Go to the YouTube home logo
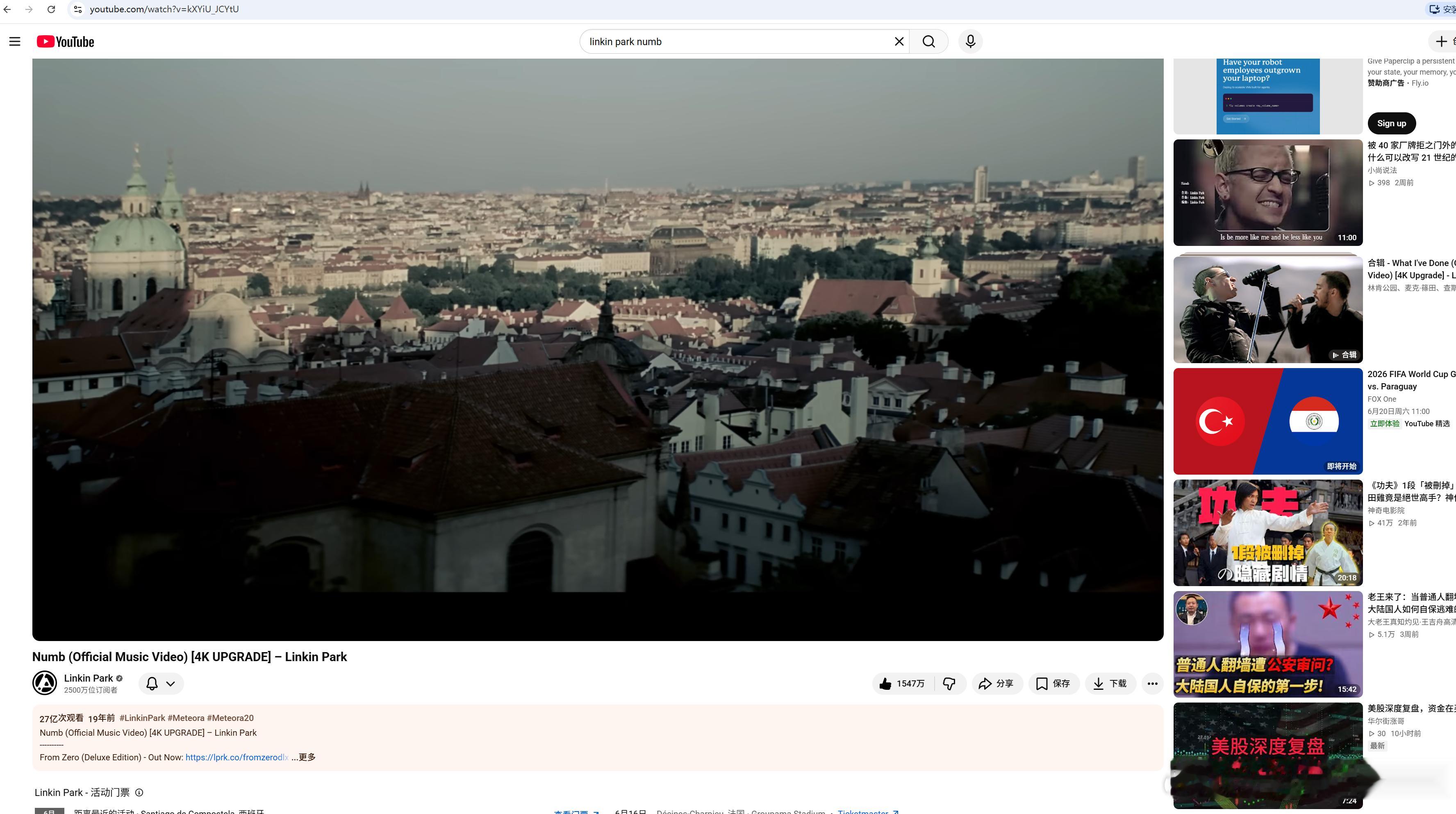 pyautogui.click(x=66, y=42)
